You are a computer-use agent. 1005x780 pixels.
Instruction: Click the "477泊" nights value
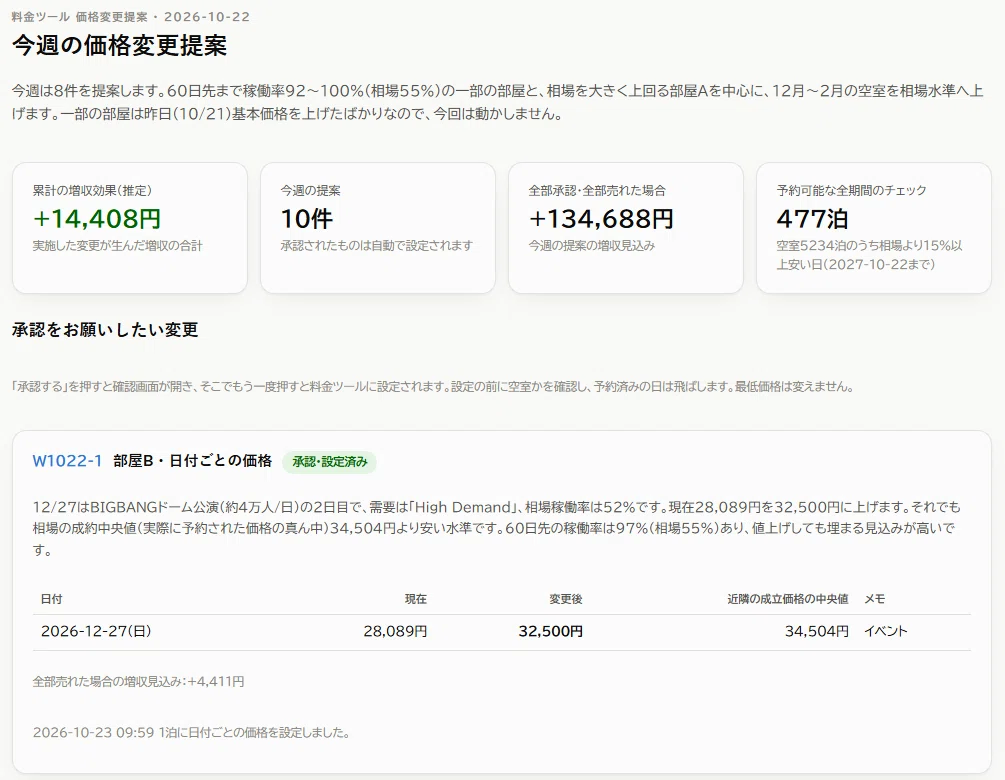tap(812, 219)
